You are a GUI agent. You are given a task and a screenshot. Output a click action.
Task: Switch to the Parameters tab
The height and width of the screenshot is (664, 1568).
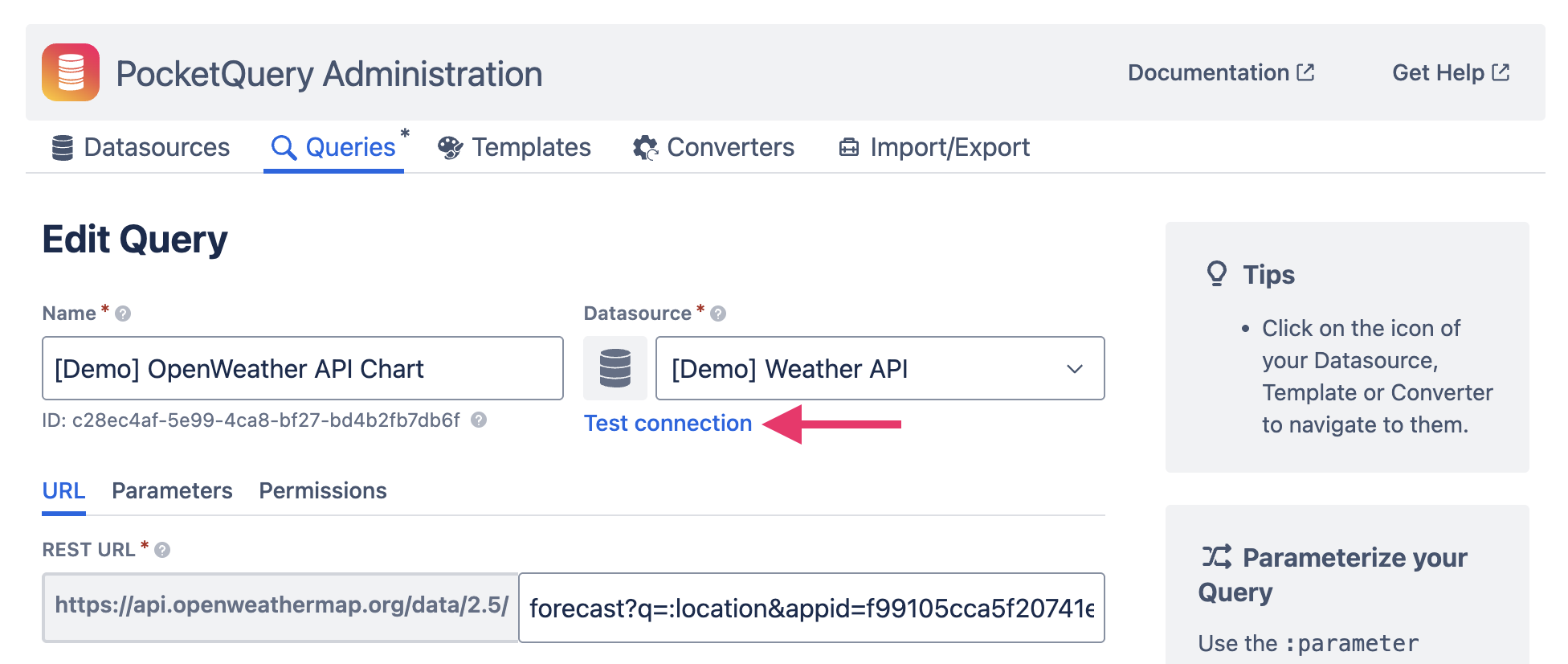click(171, 490)
